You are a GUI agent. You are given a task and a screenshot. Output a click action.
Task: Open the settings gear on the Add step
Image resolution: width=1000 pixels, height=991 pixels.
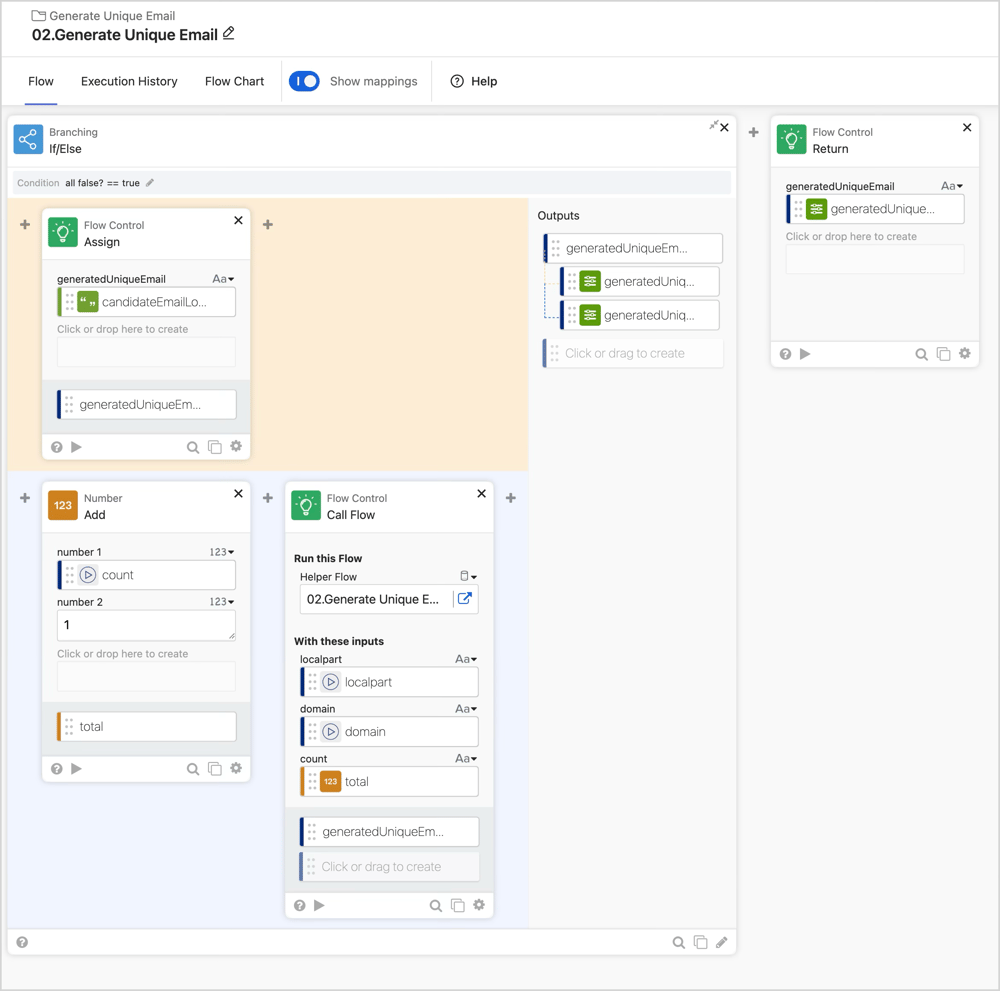(236, 768)
